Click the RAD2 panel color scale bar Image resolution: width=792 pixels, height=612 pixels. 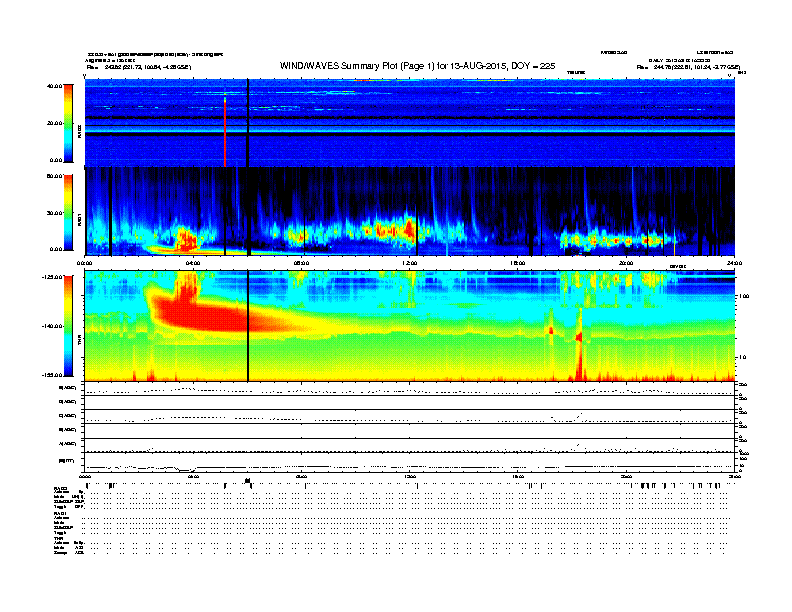point(68,123)
